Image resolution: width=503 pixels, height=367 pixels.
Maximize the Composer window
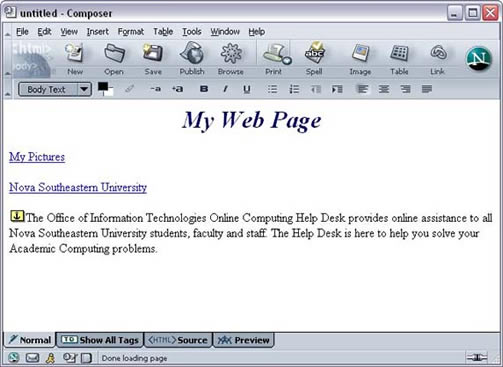click(x=473, y=13)
